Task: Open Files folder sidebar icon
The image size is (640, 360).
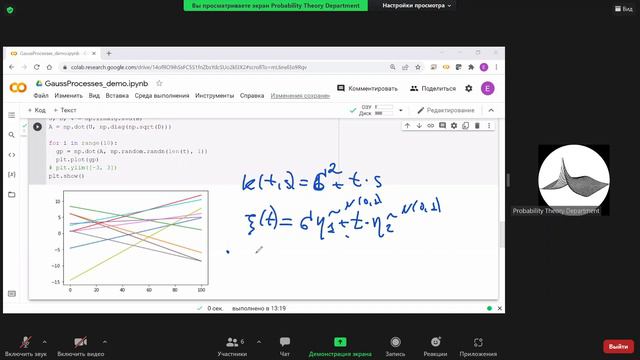Action: pyautogui.click(x=11, y=194)
